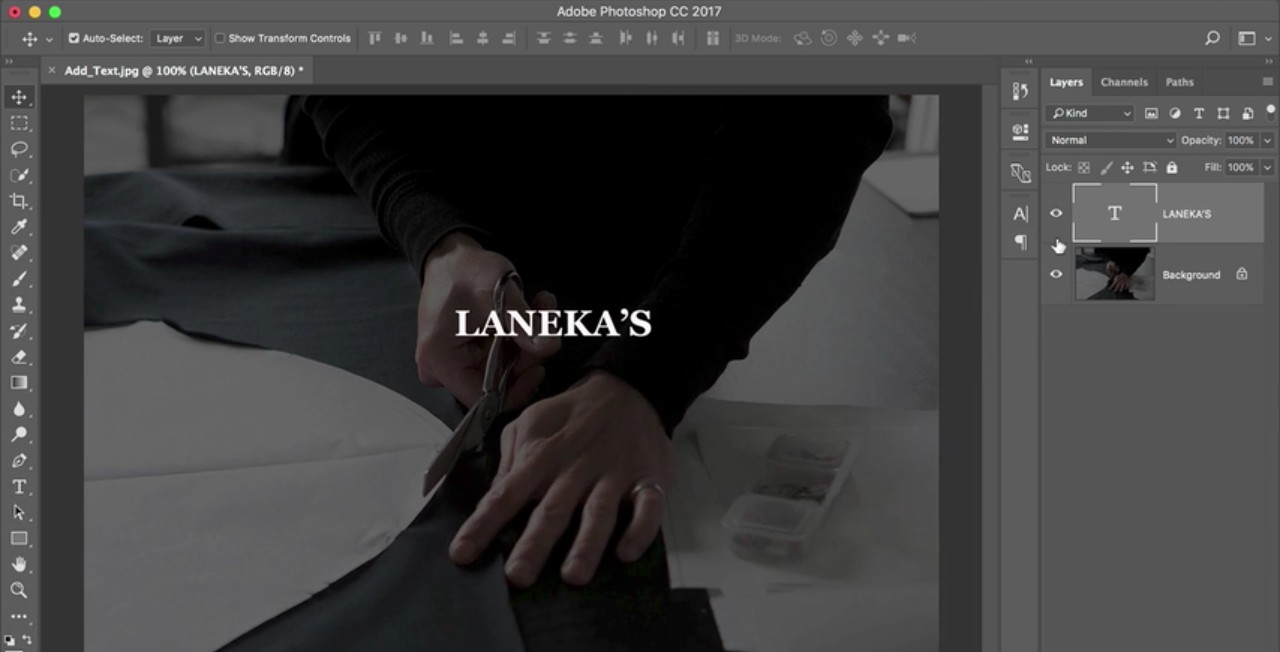This screenshot has height=652, width=1280.
Task: Switch to the Channels tab
Action: pyautogui.click(x=1124, y=82)
